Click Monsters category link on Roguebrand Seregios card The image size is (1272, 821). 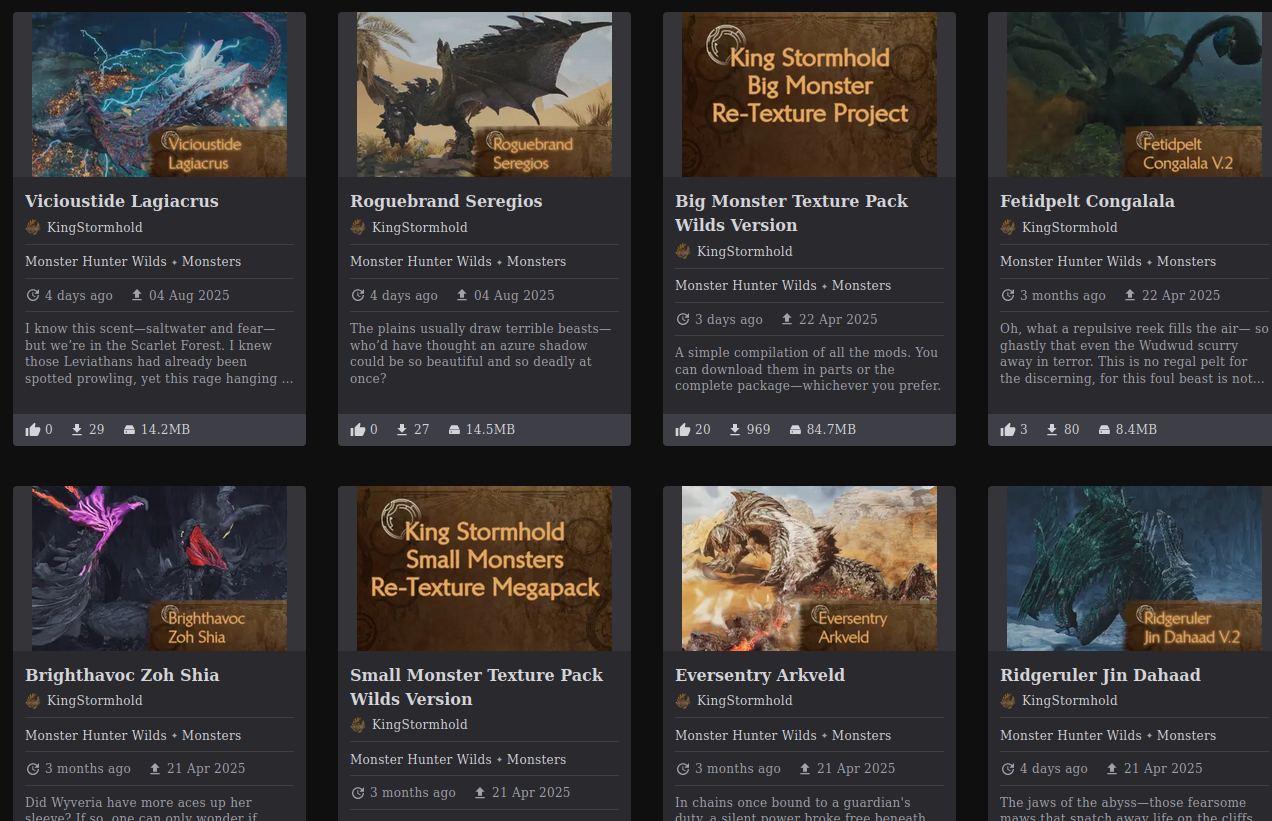click(x=536, y=261)
